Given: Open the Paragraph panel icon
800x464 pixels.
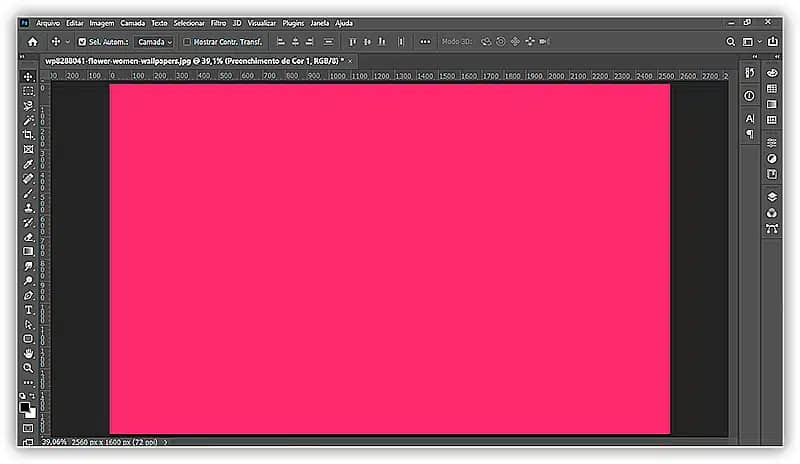Looking at the screenshot, I should coord(749,134).
